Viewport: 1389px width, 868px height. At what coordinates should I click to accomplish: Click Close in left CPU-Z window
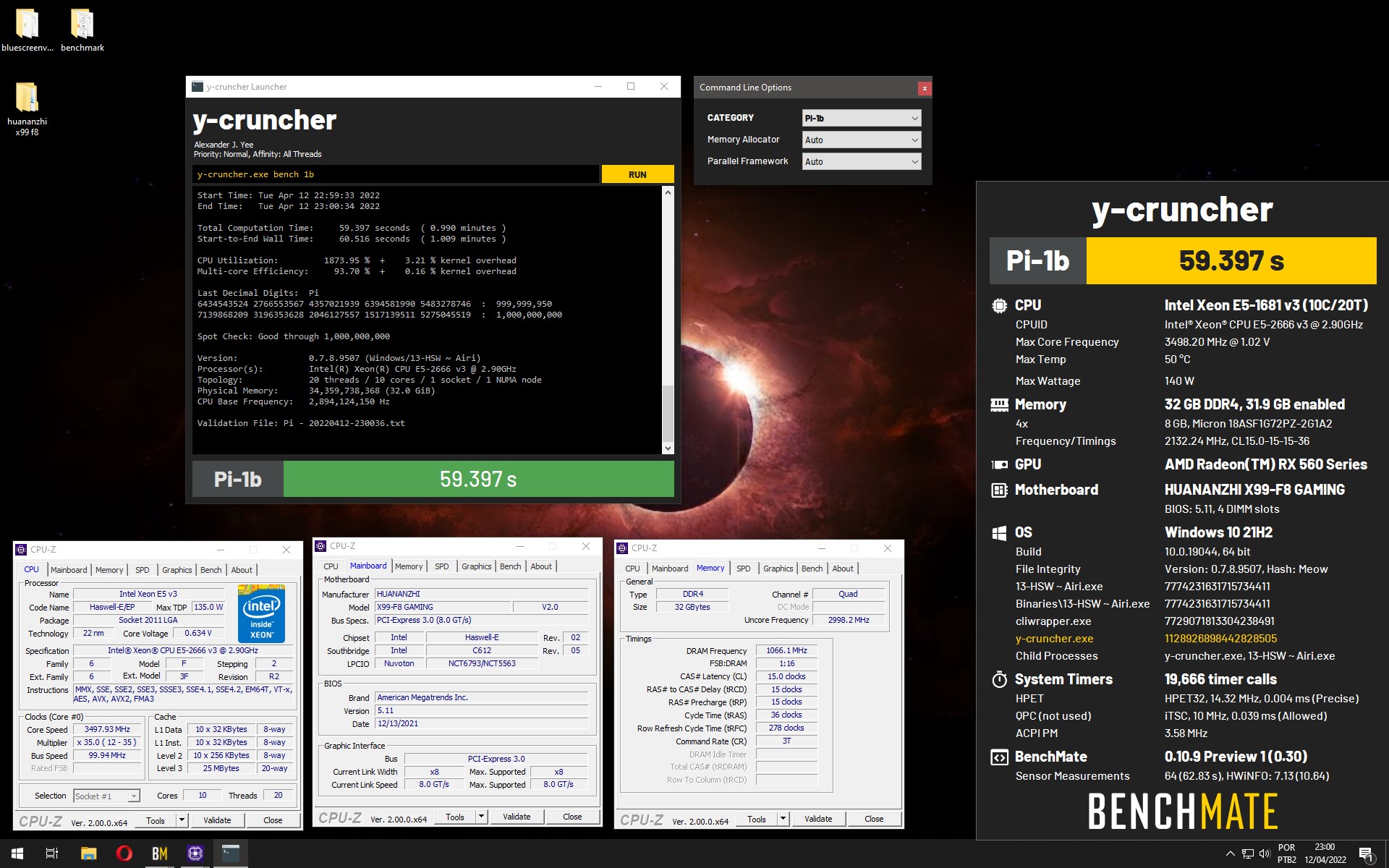point(273,820)
